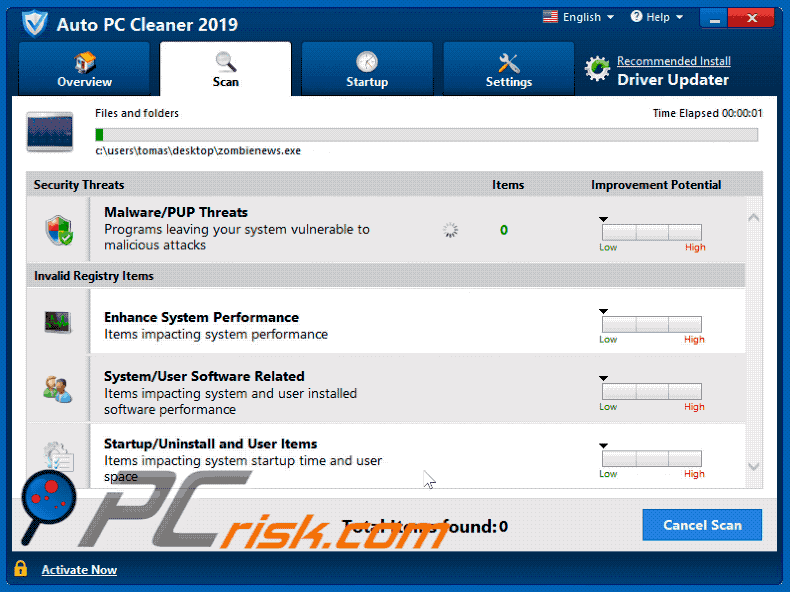Click the Security Threats column header
This screenshot has width=790, height=592.
pos(79,185)
